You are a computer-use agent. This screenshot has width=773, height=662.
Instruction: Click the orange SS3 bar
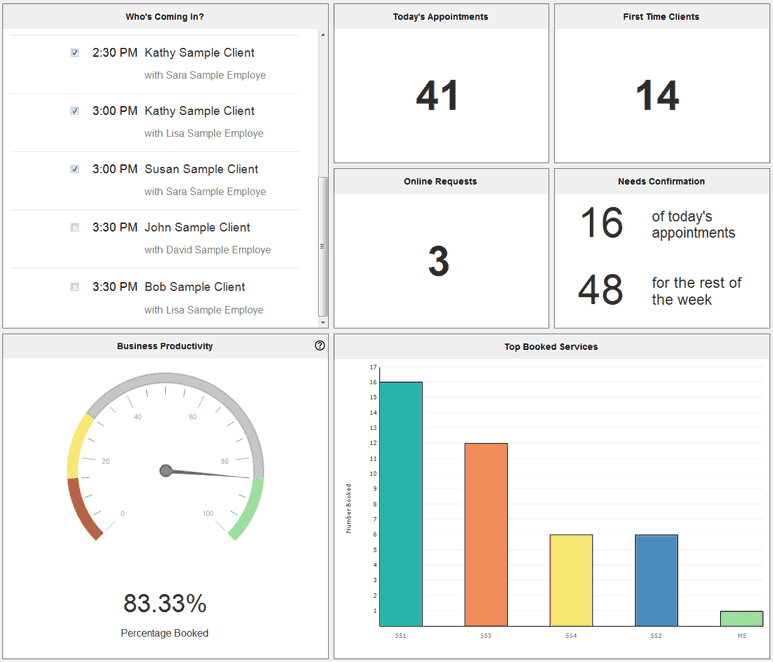(x=486, y=534)
